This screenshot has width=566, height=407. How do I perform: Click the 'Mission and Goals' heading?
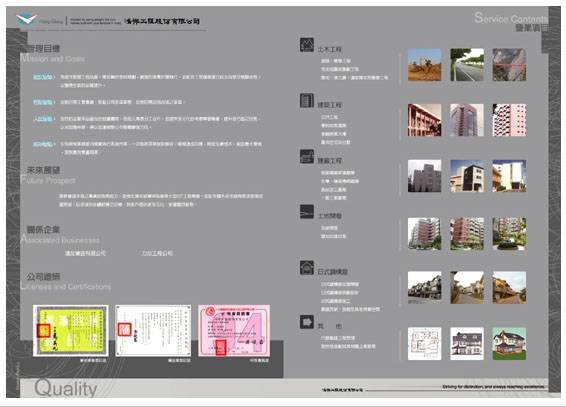(53, 59)
